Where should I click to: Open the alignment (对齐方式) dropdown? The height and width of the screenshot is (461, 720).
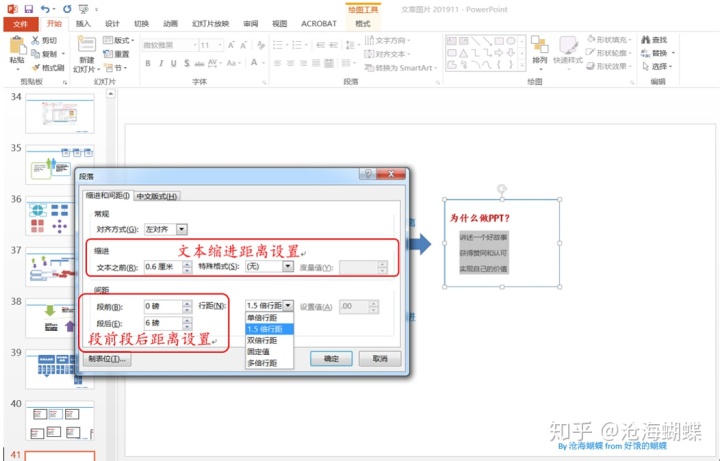[x=182, y=229]
